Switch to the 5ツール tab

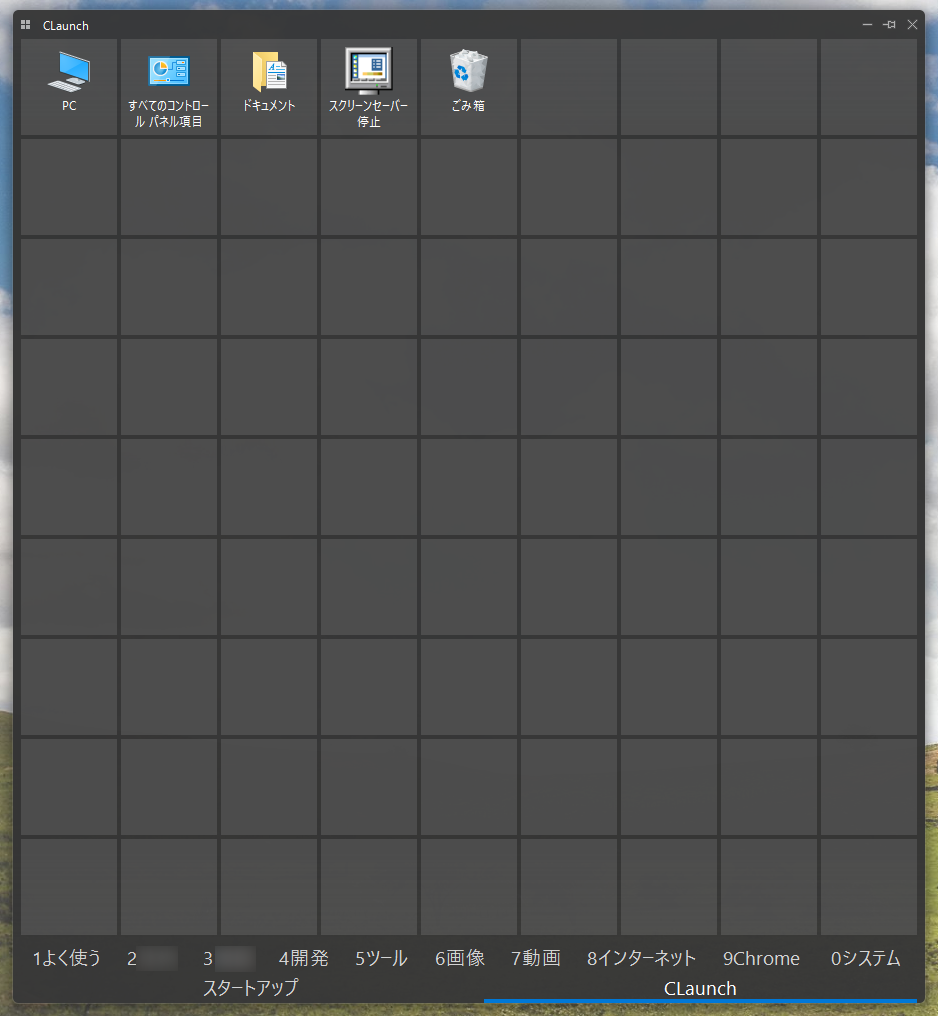pyautogui.click(x=381, y=958)
